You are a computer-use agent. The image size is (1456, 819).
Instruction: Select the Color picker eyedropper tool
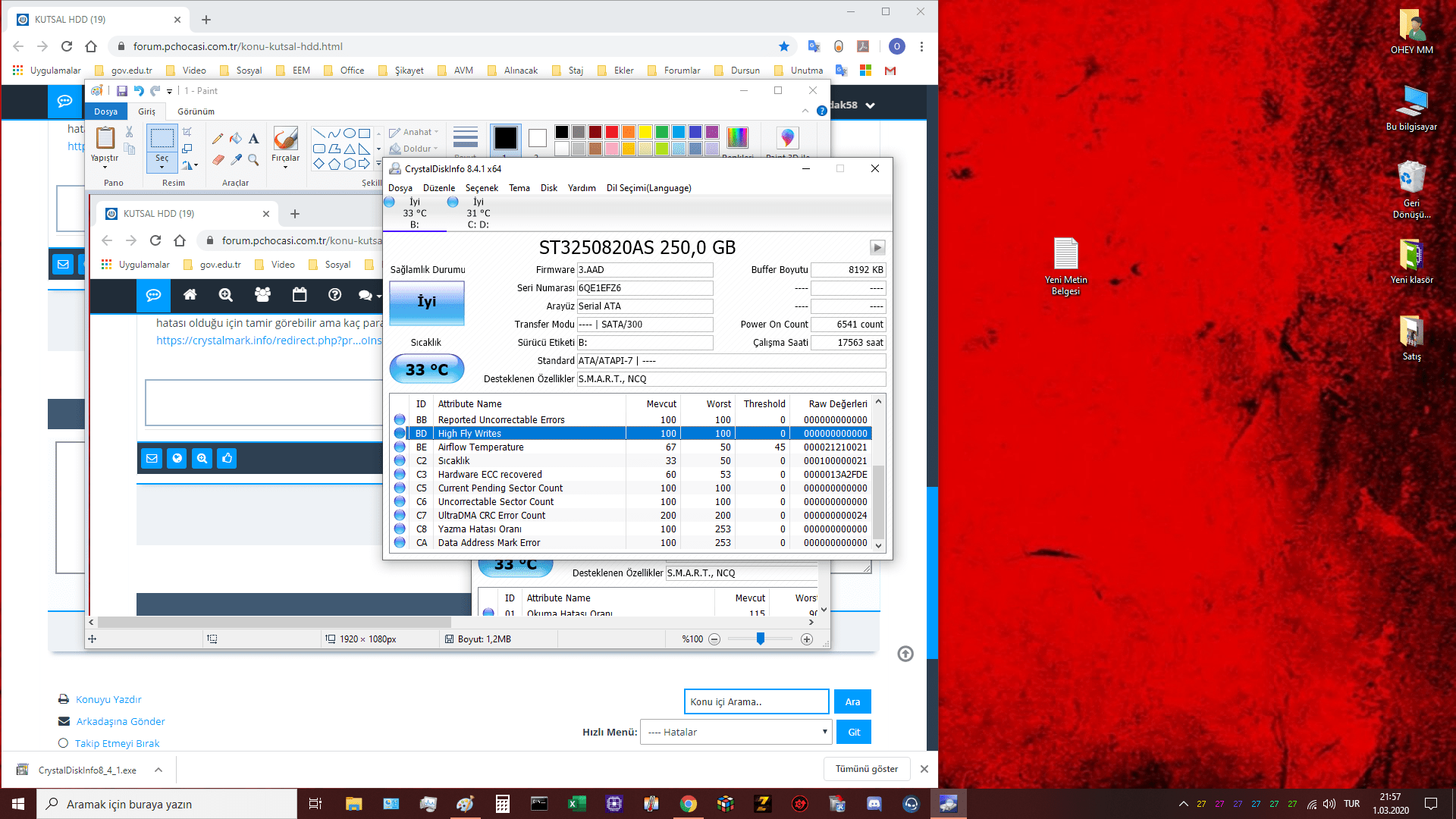(236, 160)
